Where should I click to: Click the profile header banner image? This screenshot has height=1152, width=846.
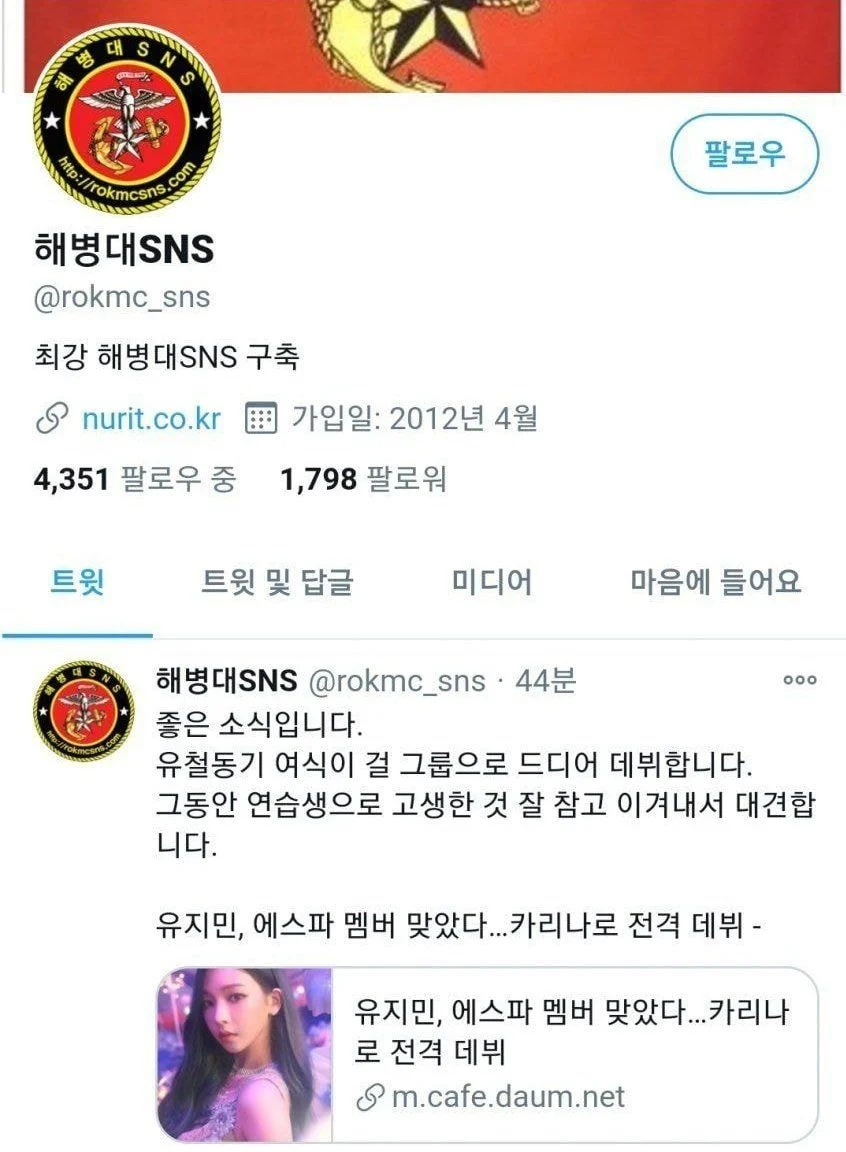(x=433, y=46)
